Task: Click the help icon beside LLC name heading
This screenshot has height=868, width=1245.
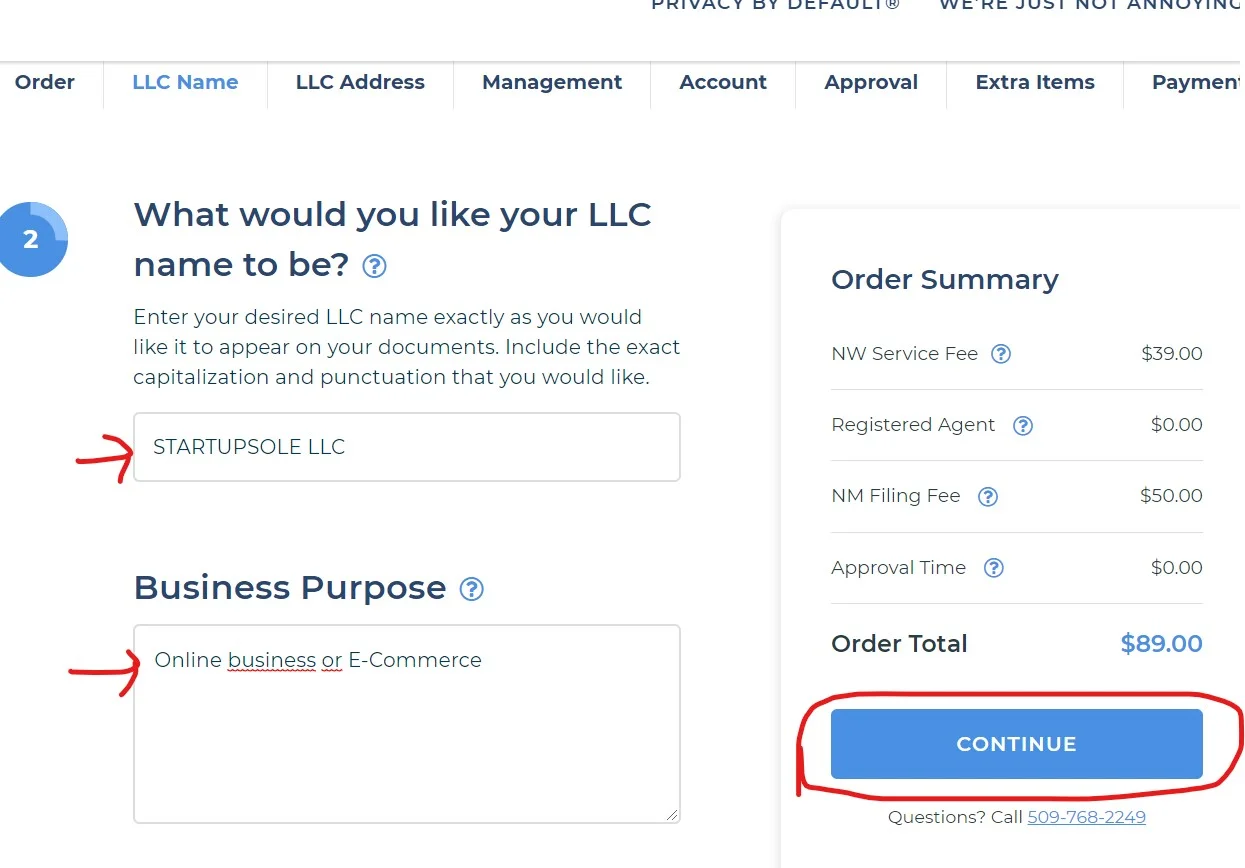Action: coord(374,266)
